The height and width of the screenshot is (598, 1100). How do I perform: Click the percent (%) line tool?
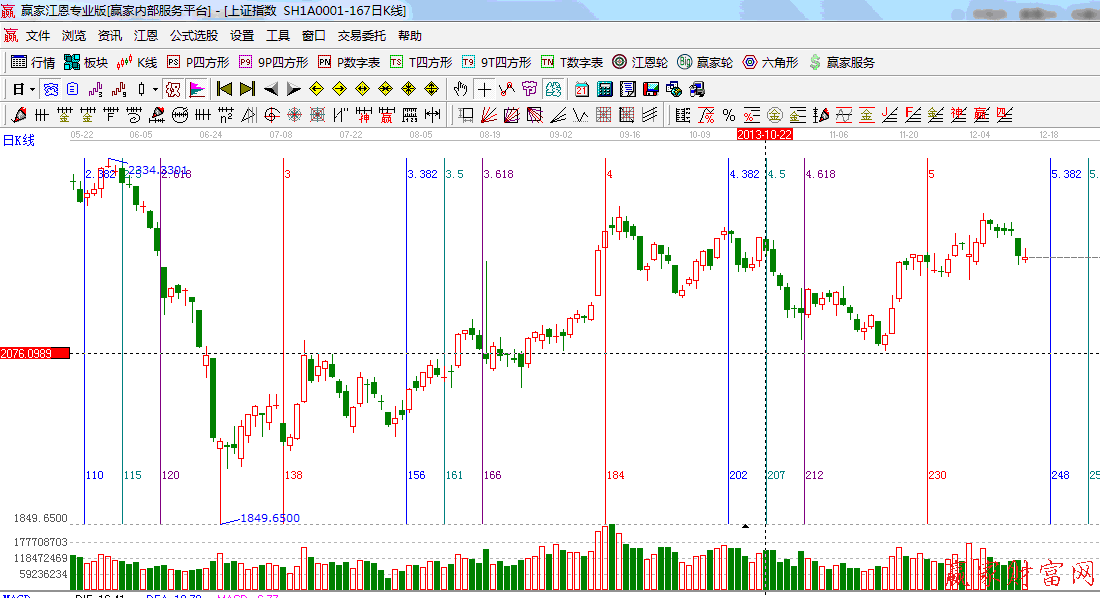pyautogui.click(x=728, y=115)
